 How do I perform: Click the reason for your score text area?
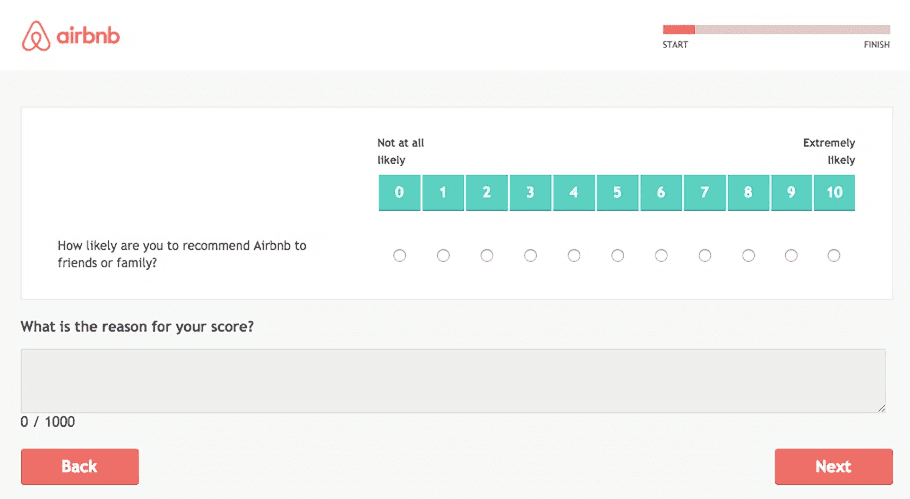(453, 381)
